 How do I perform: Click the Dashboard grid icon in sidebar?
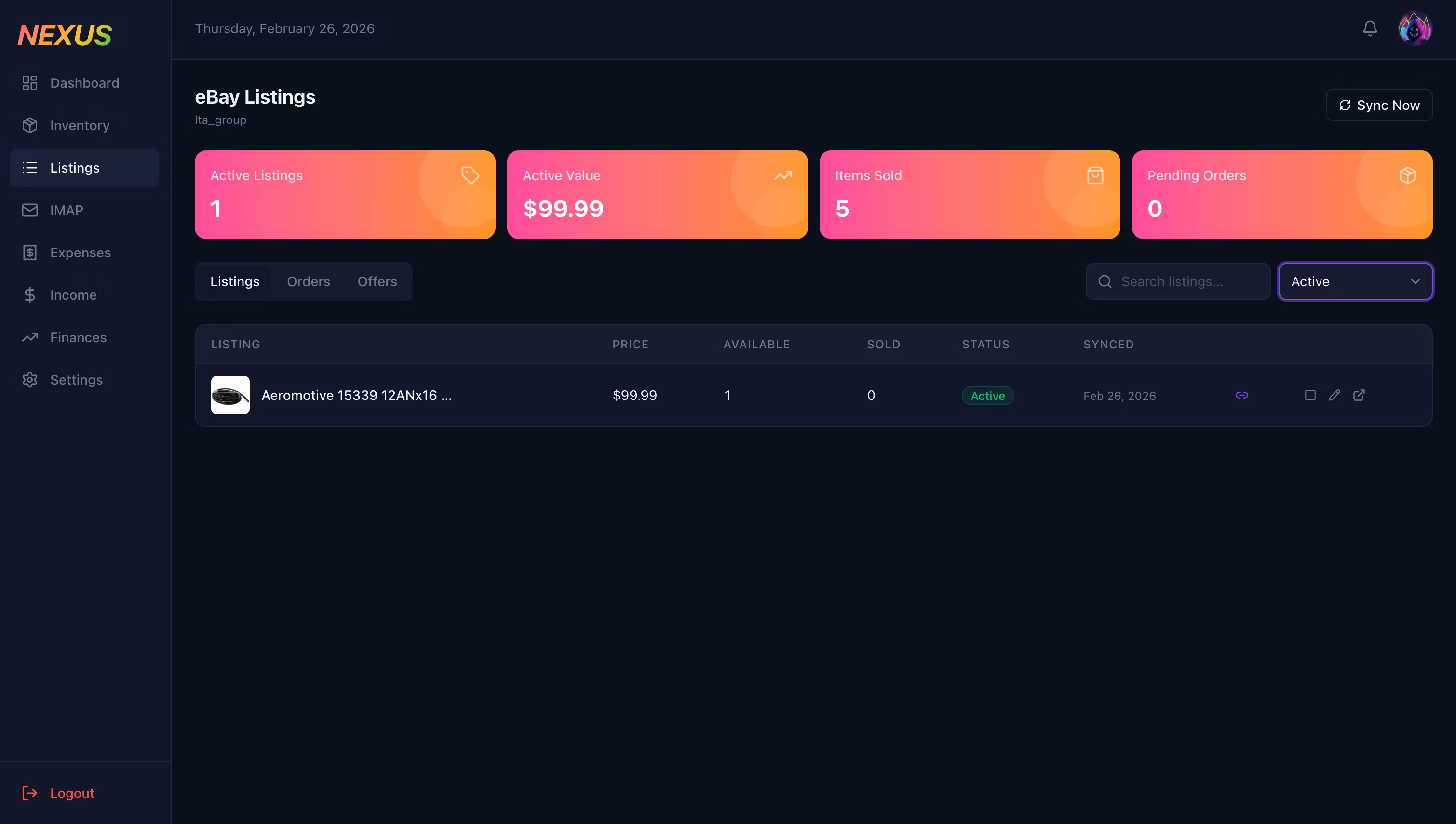(29, 83)
